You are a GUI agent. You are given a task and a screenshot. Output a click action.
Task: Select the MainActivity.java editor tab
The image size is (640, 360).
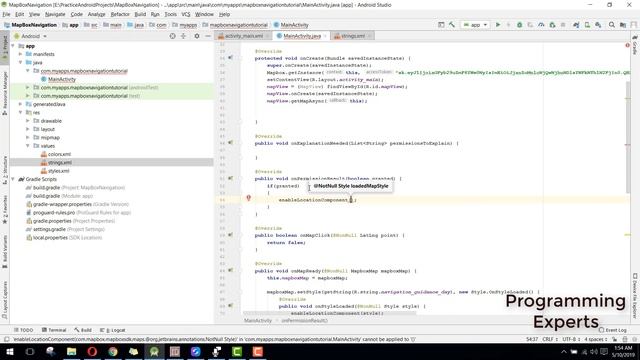point(302,36)
